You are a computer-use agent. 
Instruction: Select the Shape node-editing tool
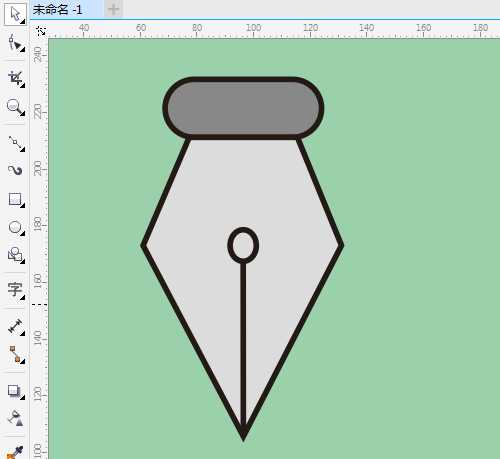tap(15, 43)
